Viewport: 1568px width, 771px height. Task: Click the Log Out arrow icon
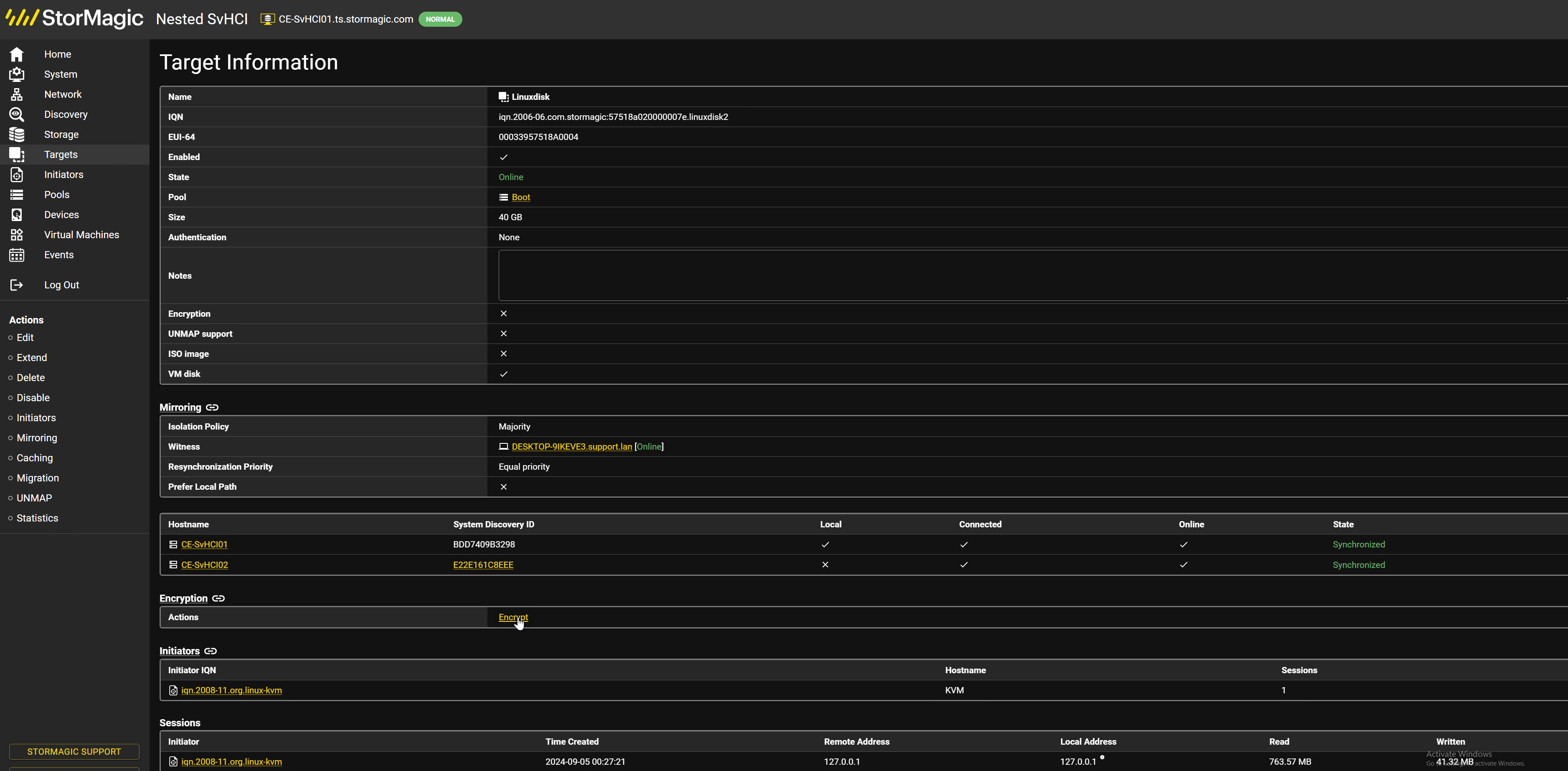point(16,285)
